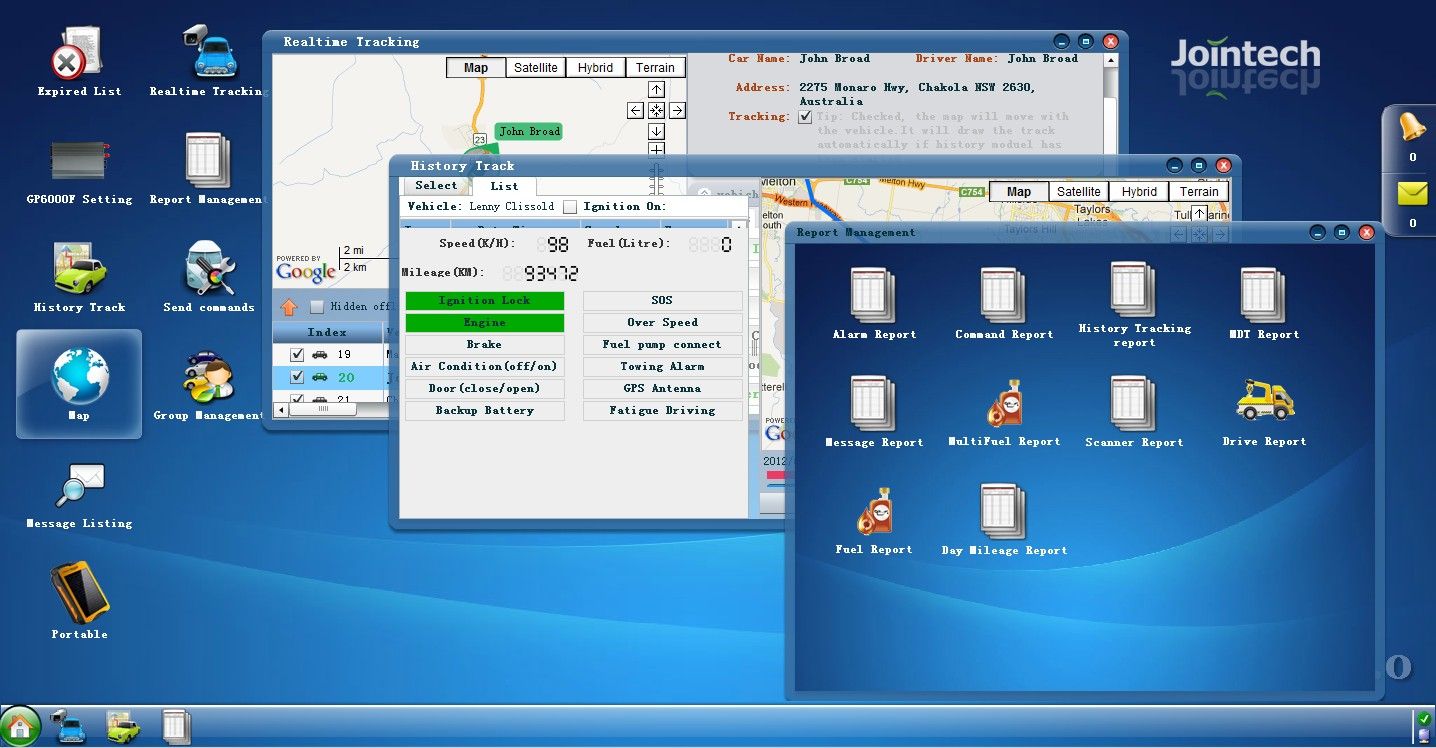The height and width of the screenshot is (748, 1436).
Task: Click the orange up arrow in Realtime Tracking
Action: [289, 307]
